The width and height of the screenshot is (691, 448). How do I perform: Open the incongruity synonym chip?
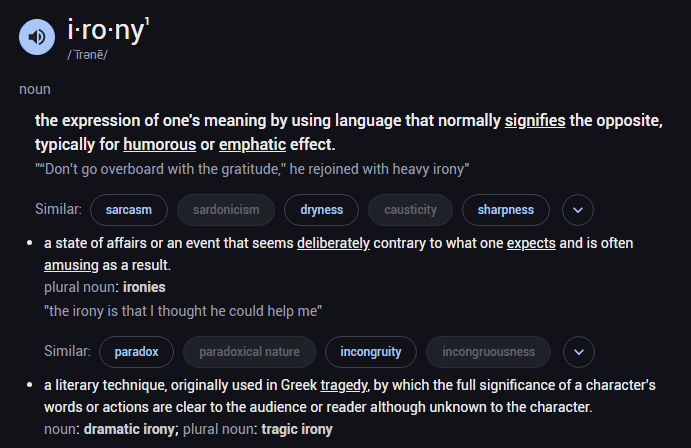click(371, 352)
